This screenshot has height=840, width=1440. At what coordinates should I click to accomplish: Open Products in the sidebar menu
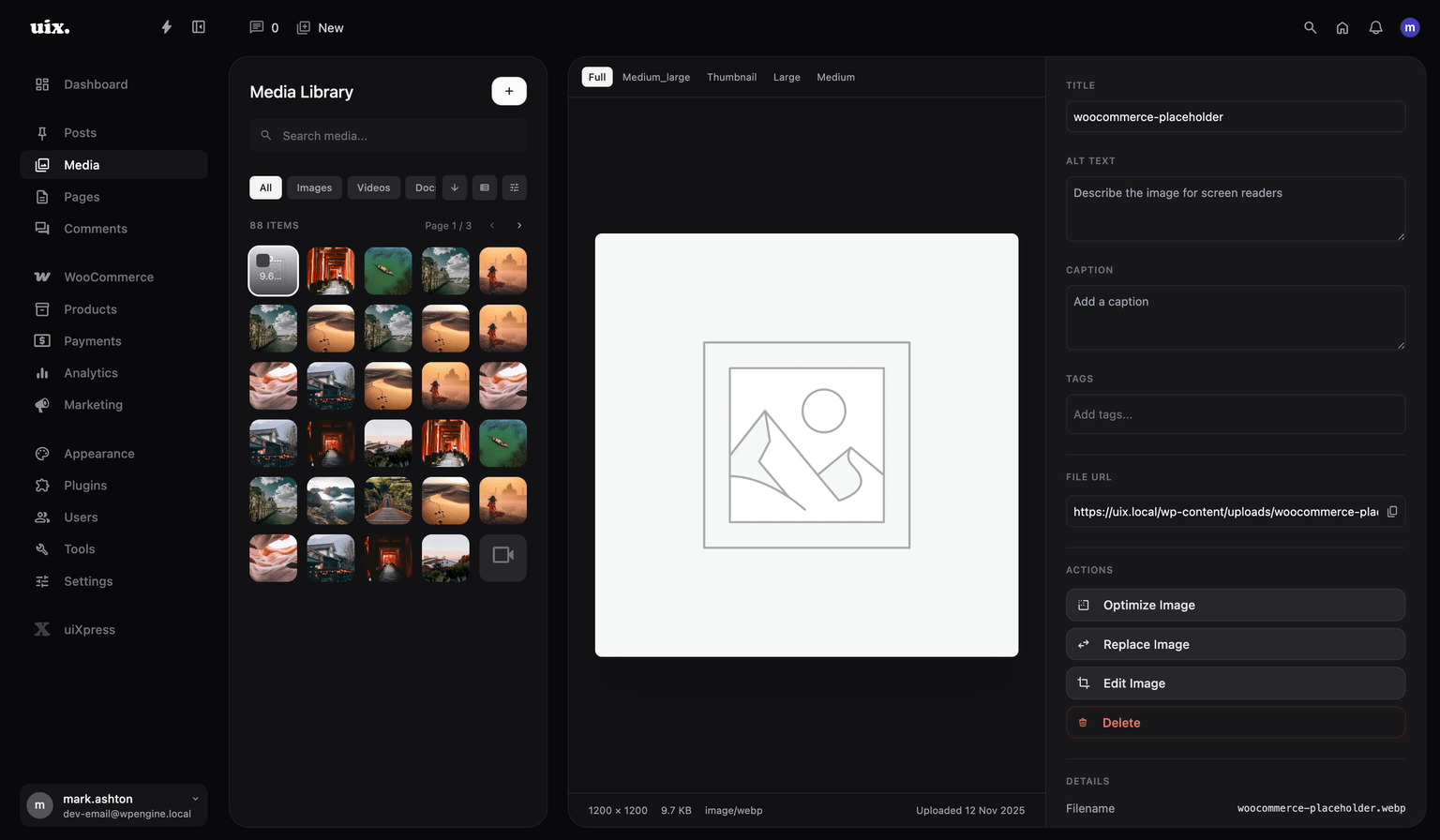coord(90,309)
